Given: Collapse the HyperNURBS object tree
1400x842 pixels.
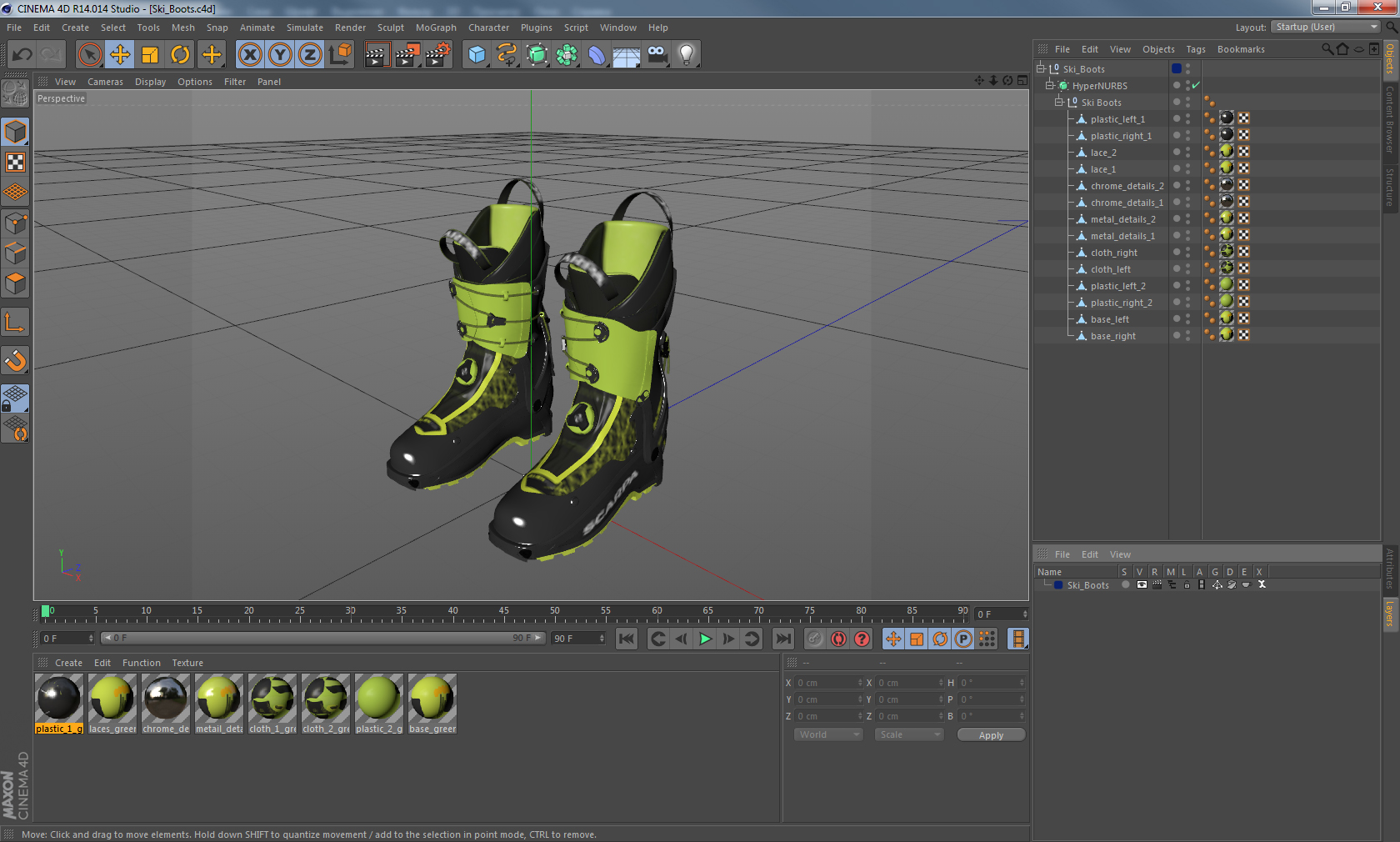Looking at the screenshot, I should (1050, 86).
